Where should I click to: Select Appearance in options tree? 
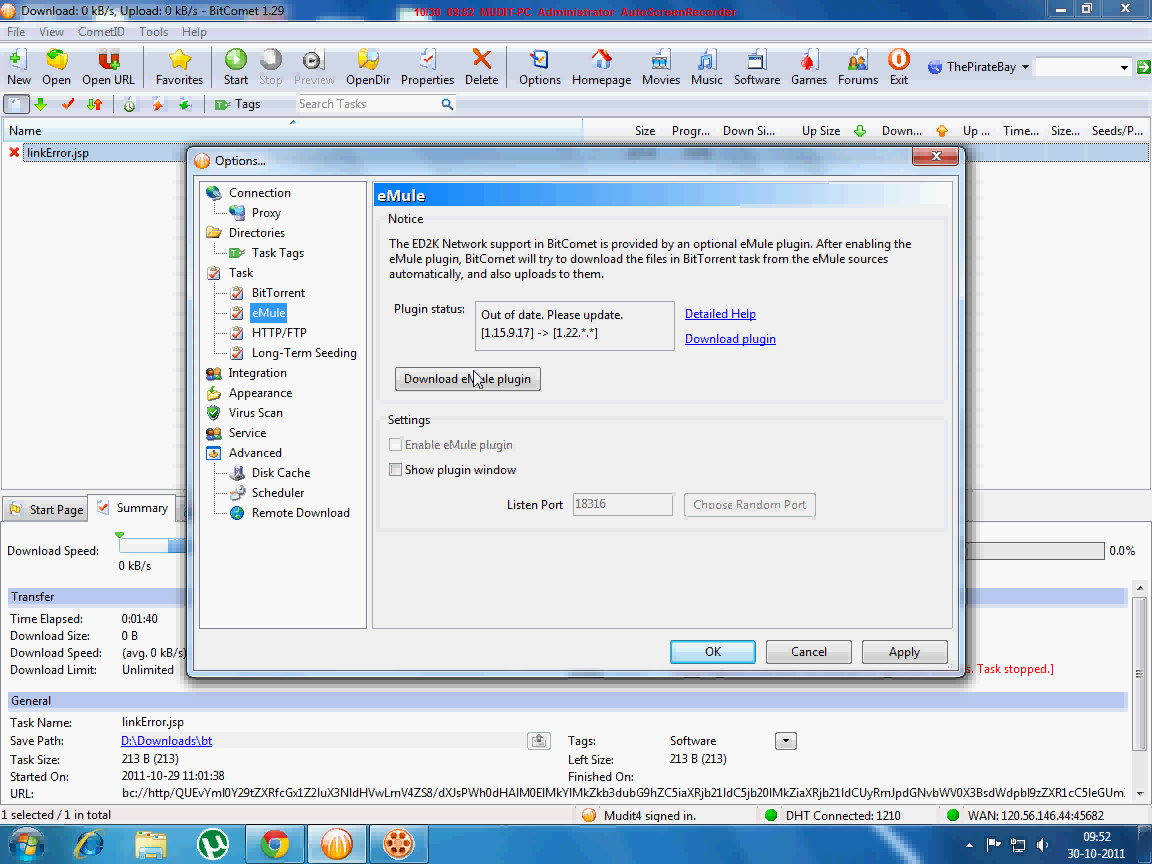(260, 393)
